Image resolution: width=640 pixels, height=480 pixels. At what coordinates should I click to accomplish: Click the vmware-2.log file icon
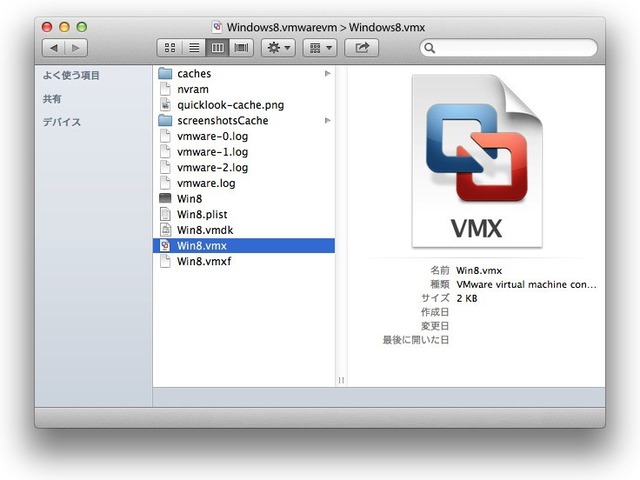tap(165, 167)
